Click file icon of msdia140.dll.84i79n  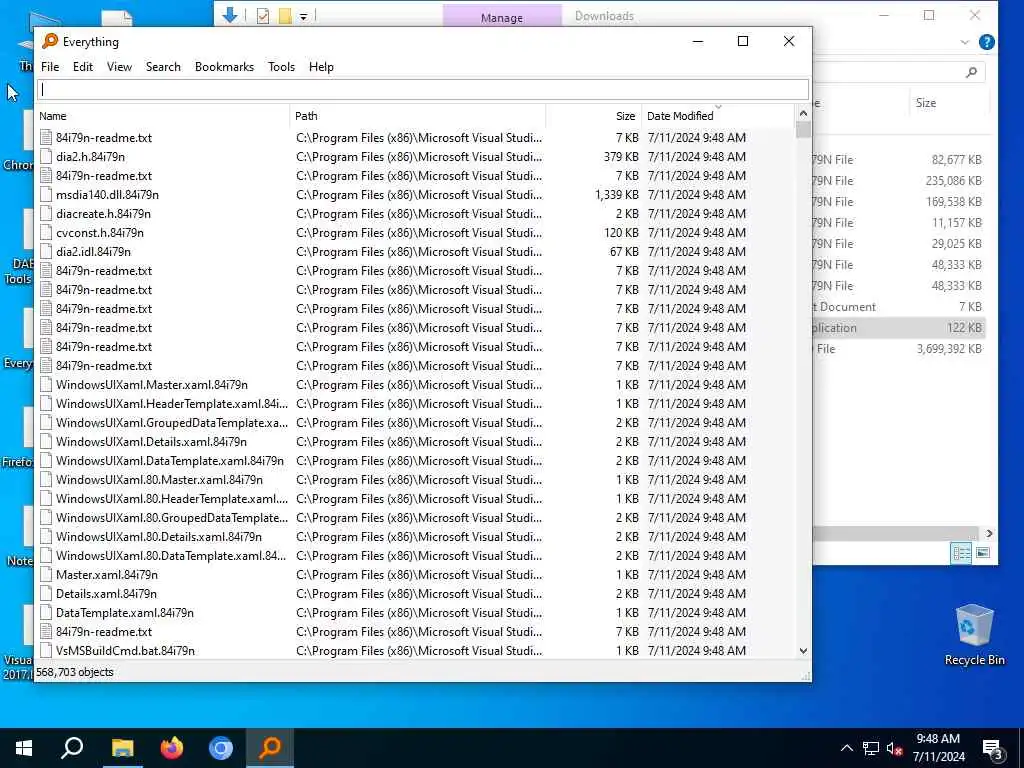46,195
